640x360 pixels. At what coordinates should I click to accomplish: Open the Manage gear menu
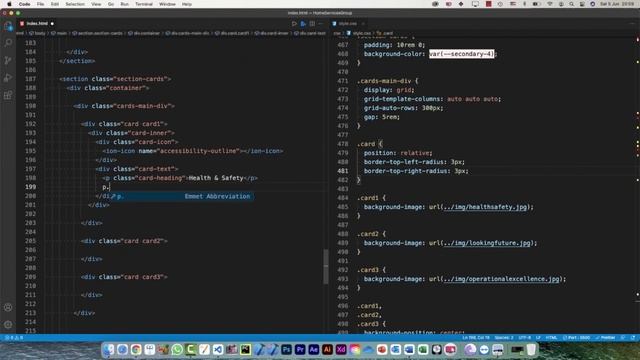pyautogui.click(x=8, y=325)
